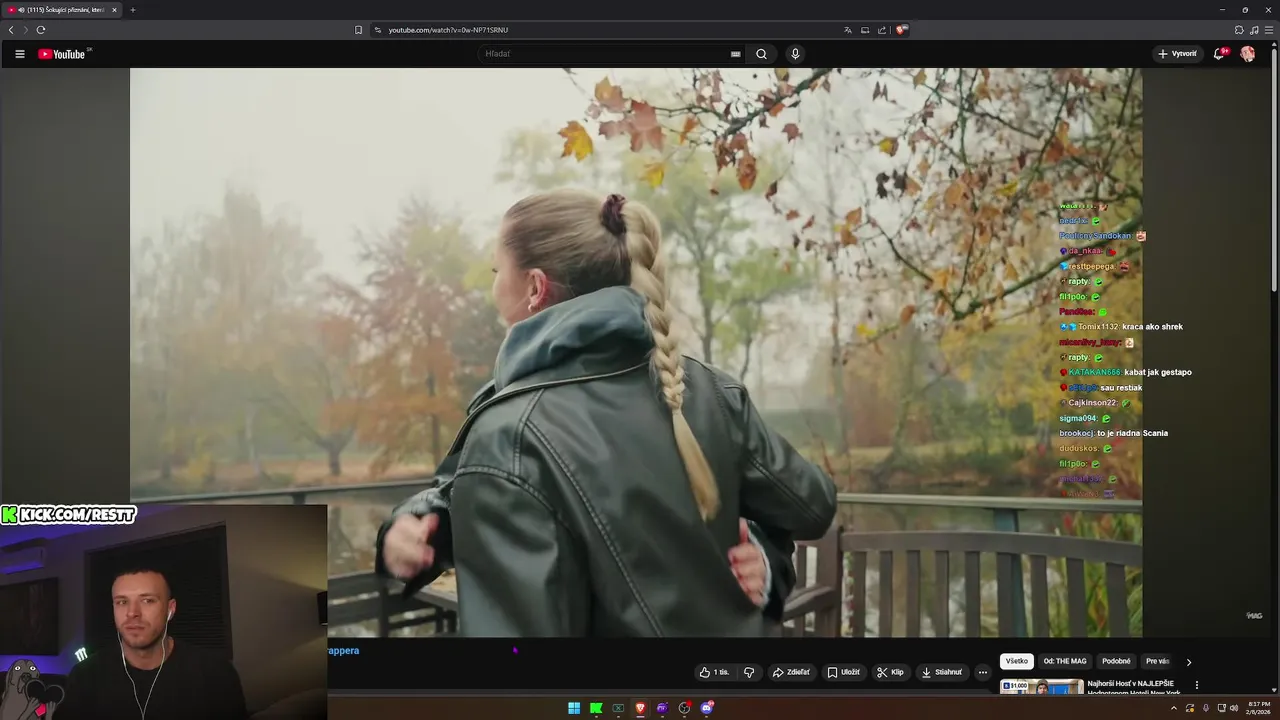Go back with the browser back arrow
1280x720 pixels.
[11, 30]
